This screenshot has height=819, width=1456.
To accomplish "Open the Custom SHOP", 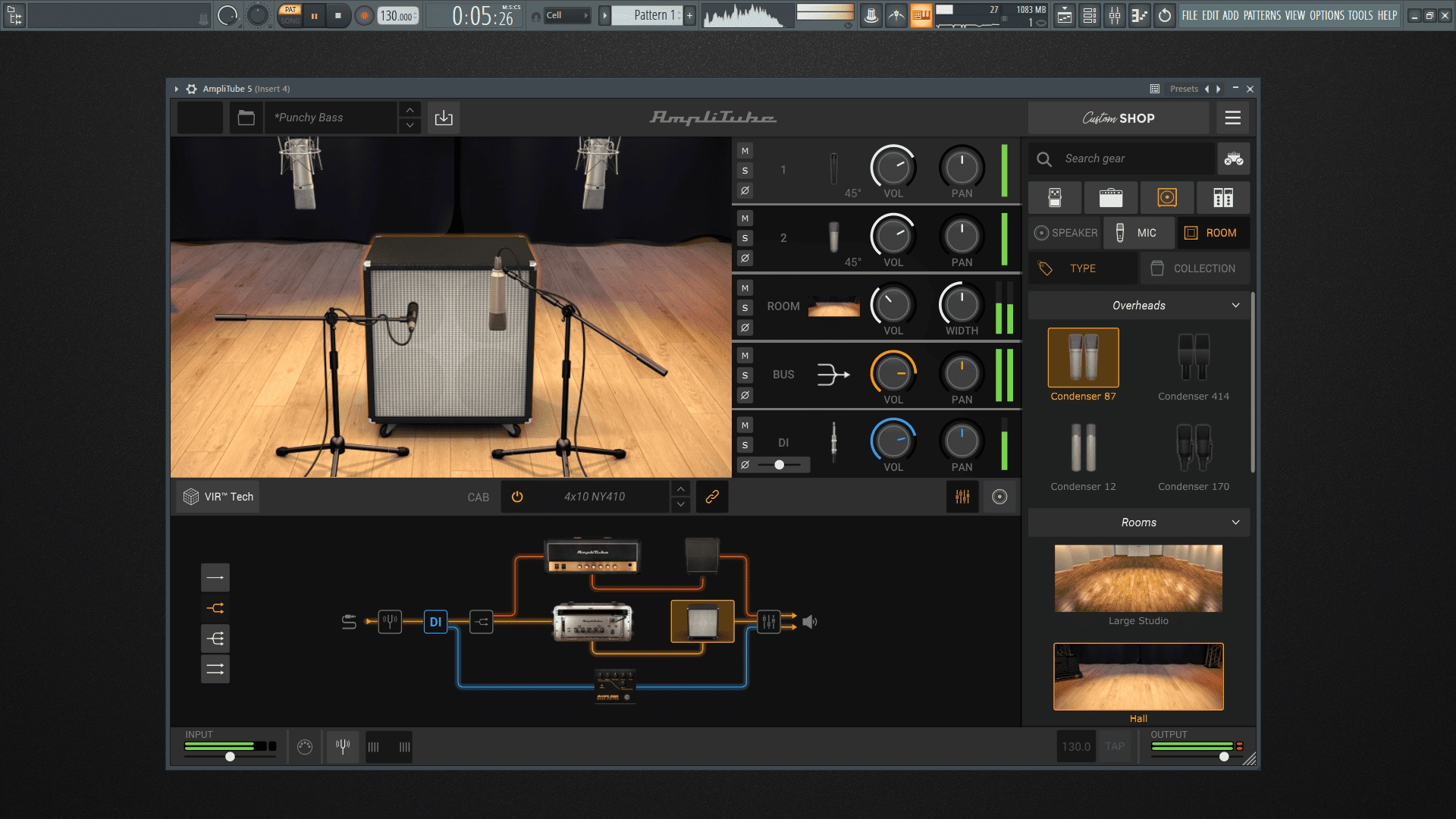I will tap(1118, 118).
